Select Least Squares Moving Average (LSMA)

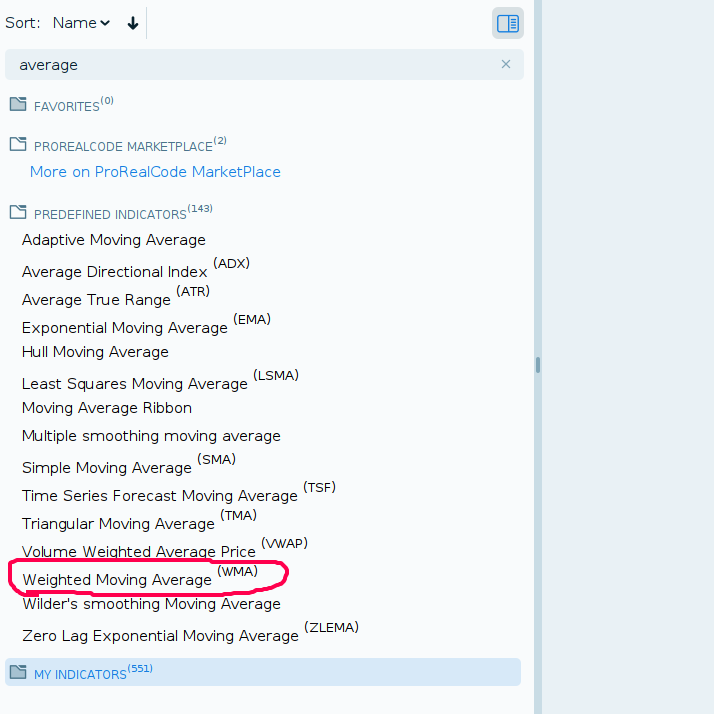[160, 381]
